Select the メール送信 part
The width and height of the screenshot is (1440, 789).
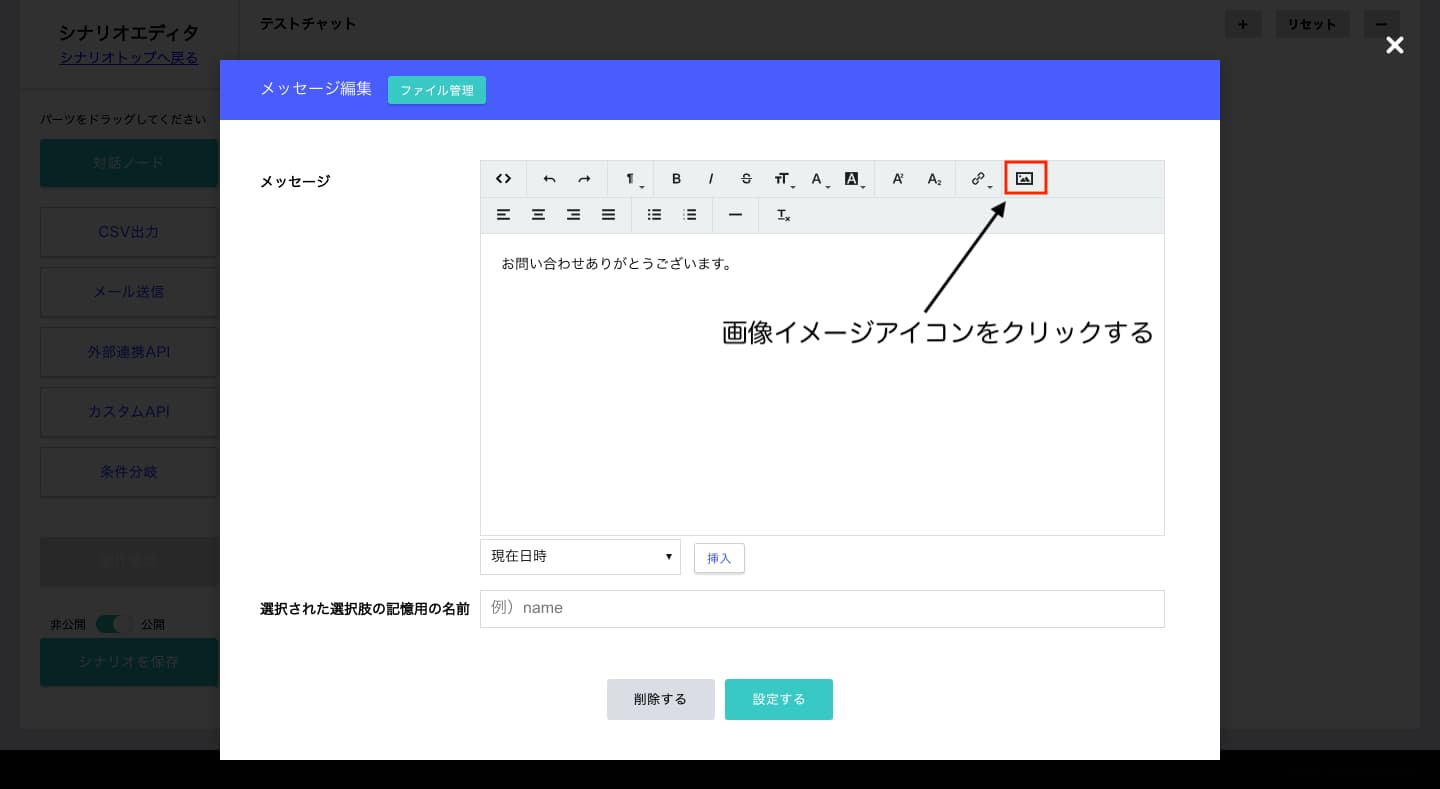pyautogui.click(x=129, y=292)
